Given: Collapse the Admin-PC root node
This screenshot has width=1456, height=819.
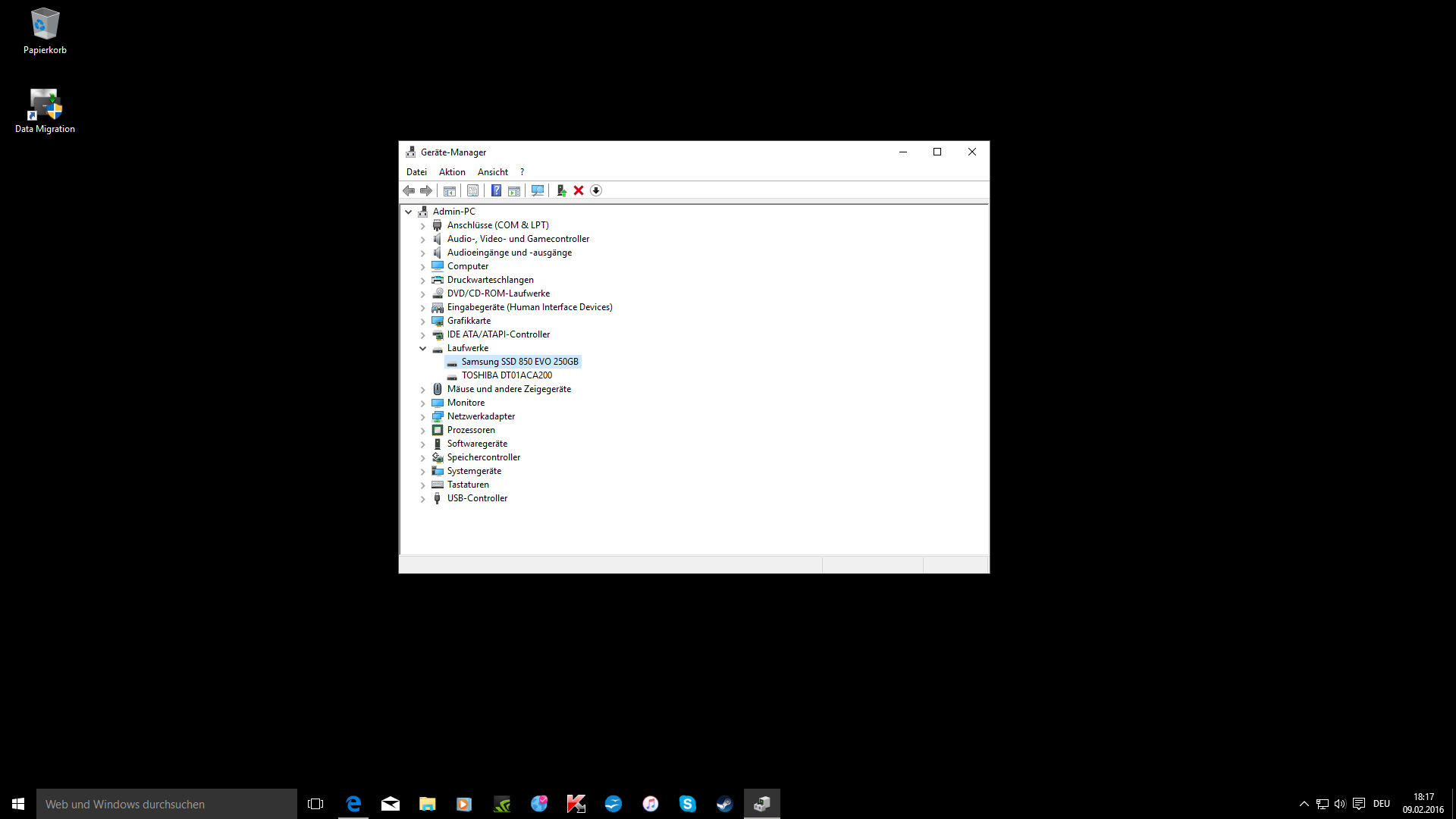Looking at the screenshot, I should pyautogui.click(x=409, y=212).
